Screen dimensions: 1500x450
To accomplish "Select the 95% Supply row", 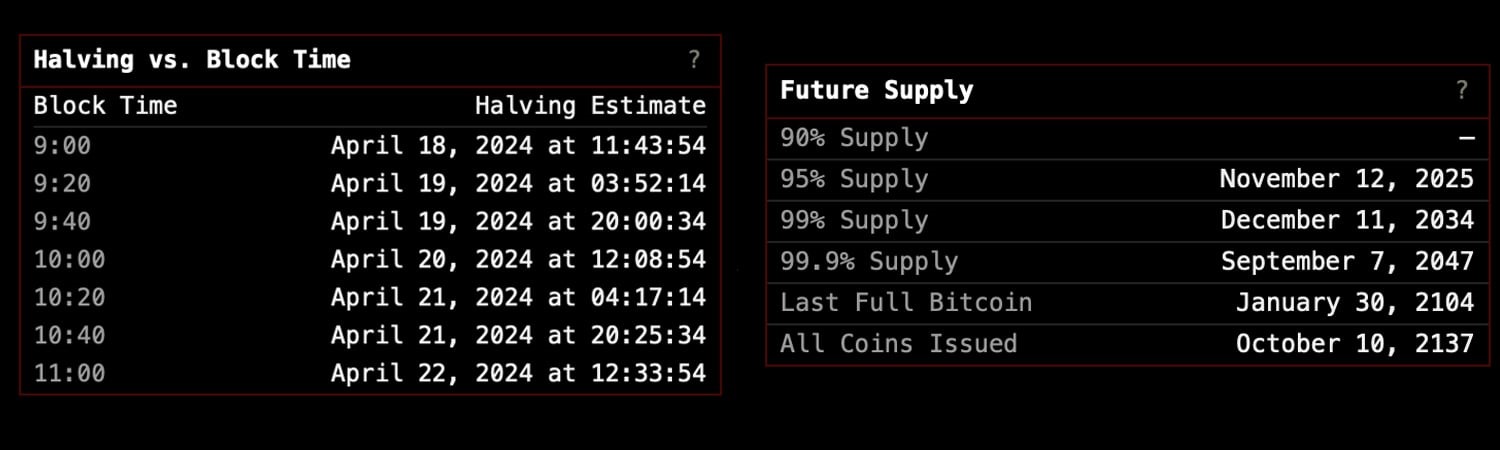I will pyautogui.click(x=1125, y=180).
